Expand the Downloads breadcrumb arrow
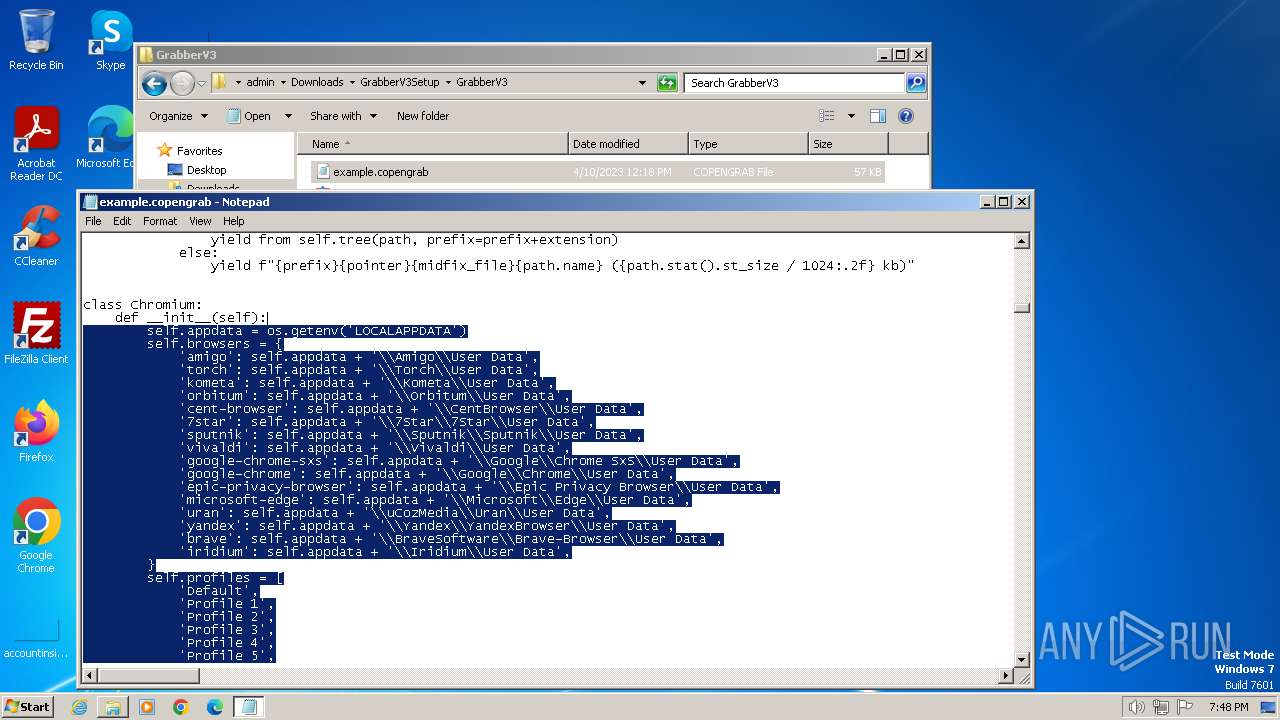The image size is (1280, 720). [351, 83]
